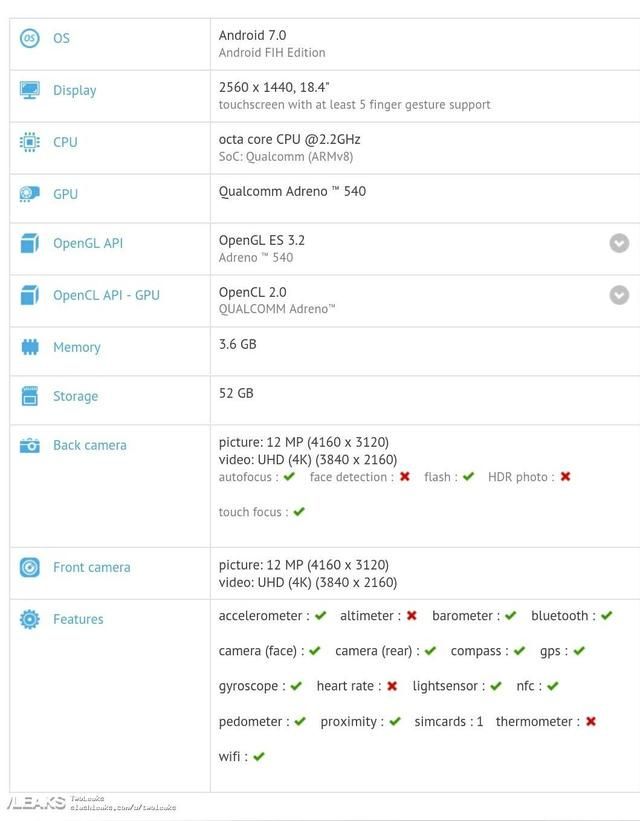Click the nfc green checkmark
The width and height of the screenshot is (640, 821).
[x=553, y=686]
